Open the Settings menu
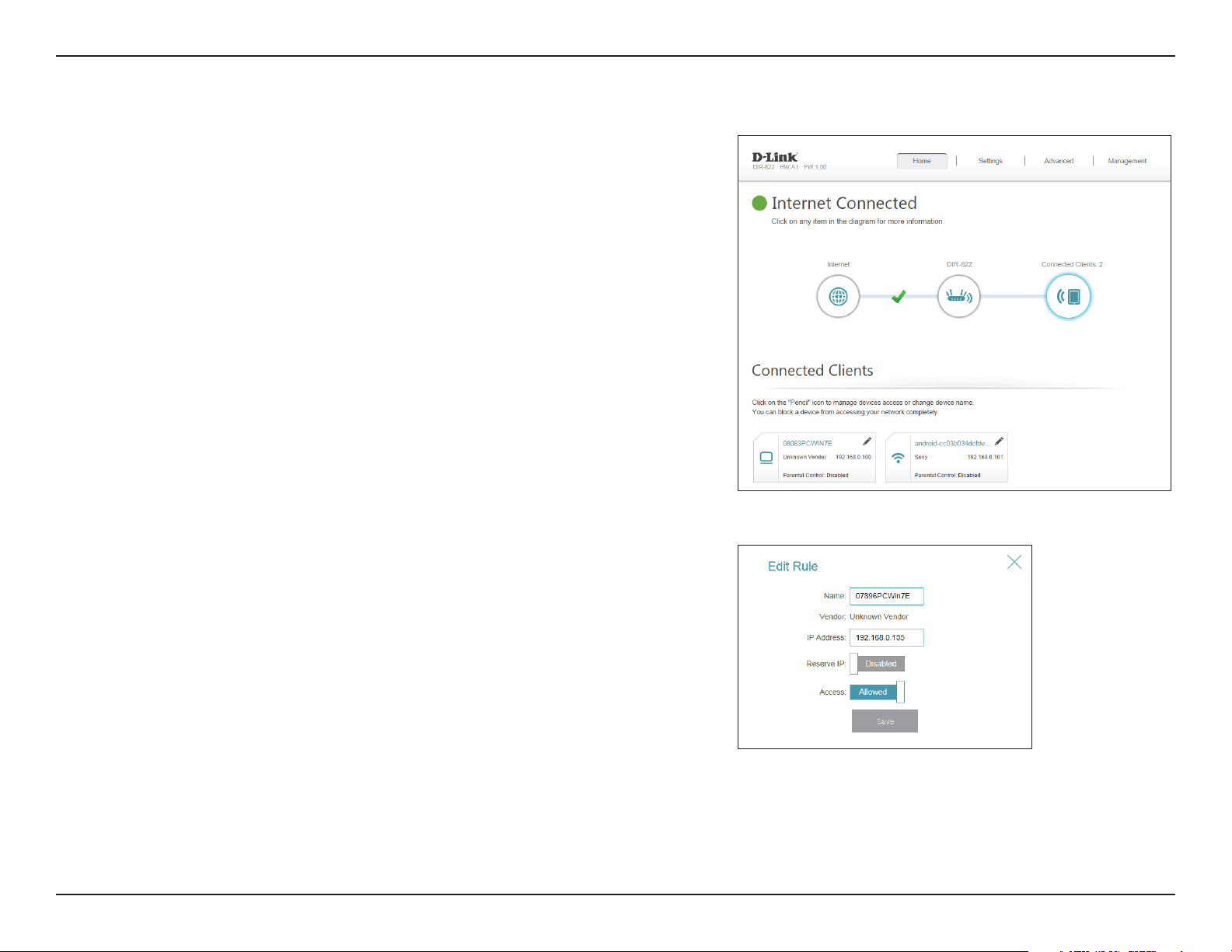This screenshot has width=1232, height=952. [990, 161]
